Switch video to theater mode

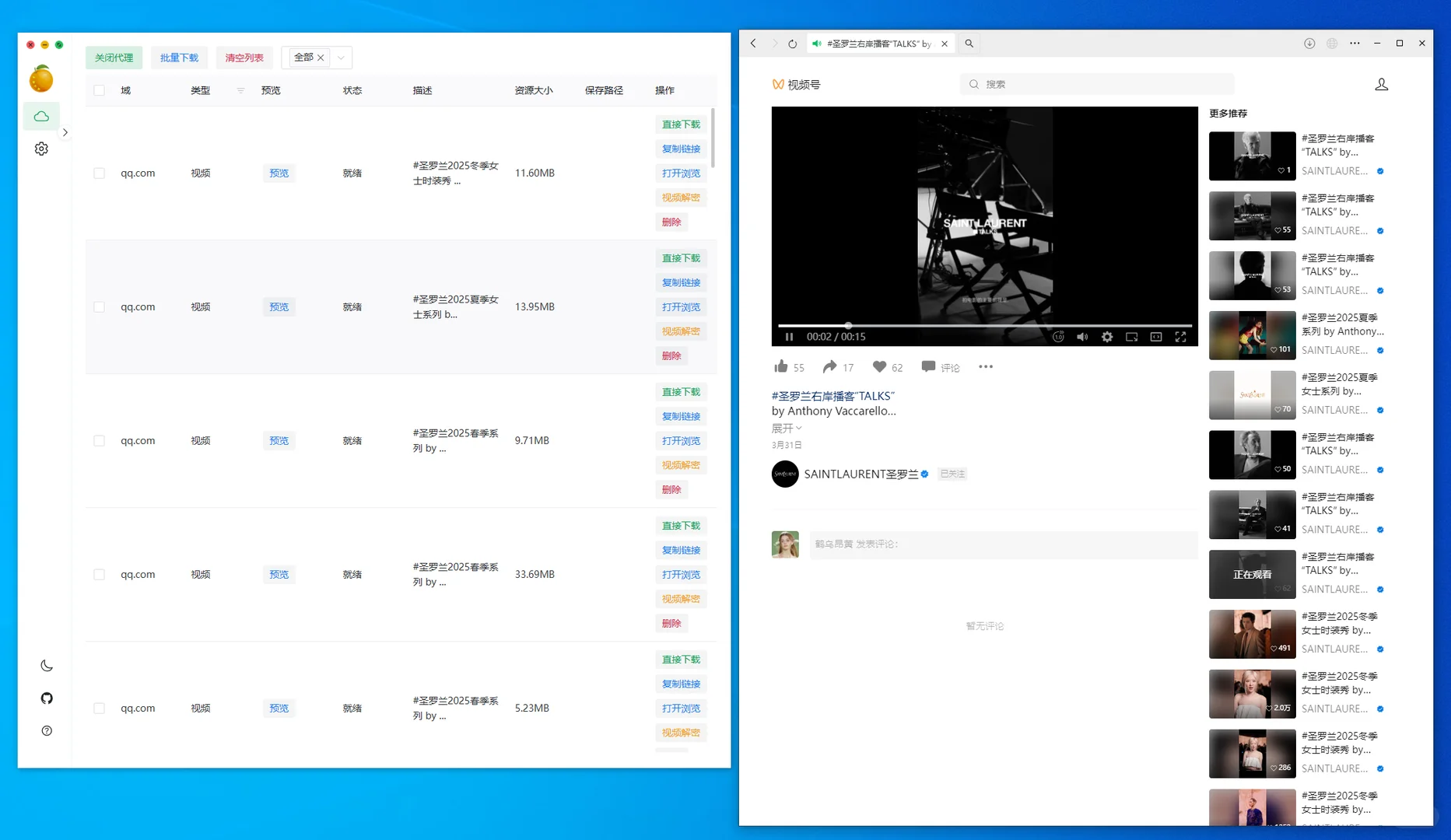click(x=1156, y=337)
